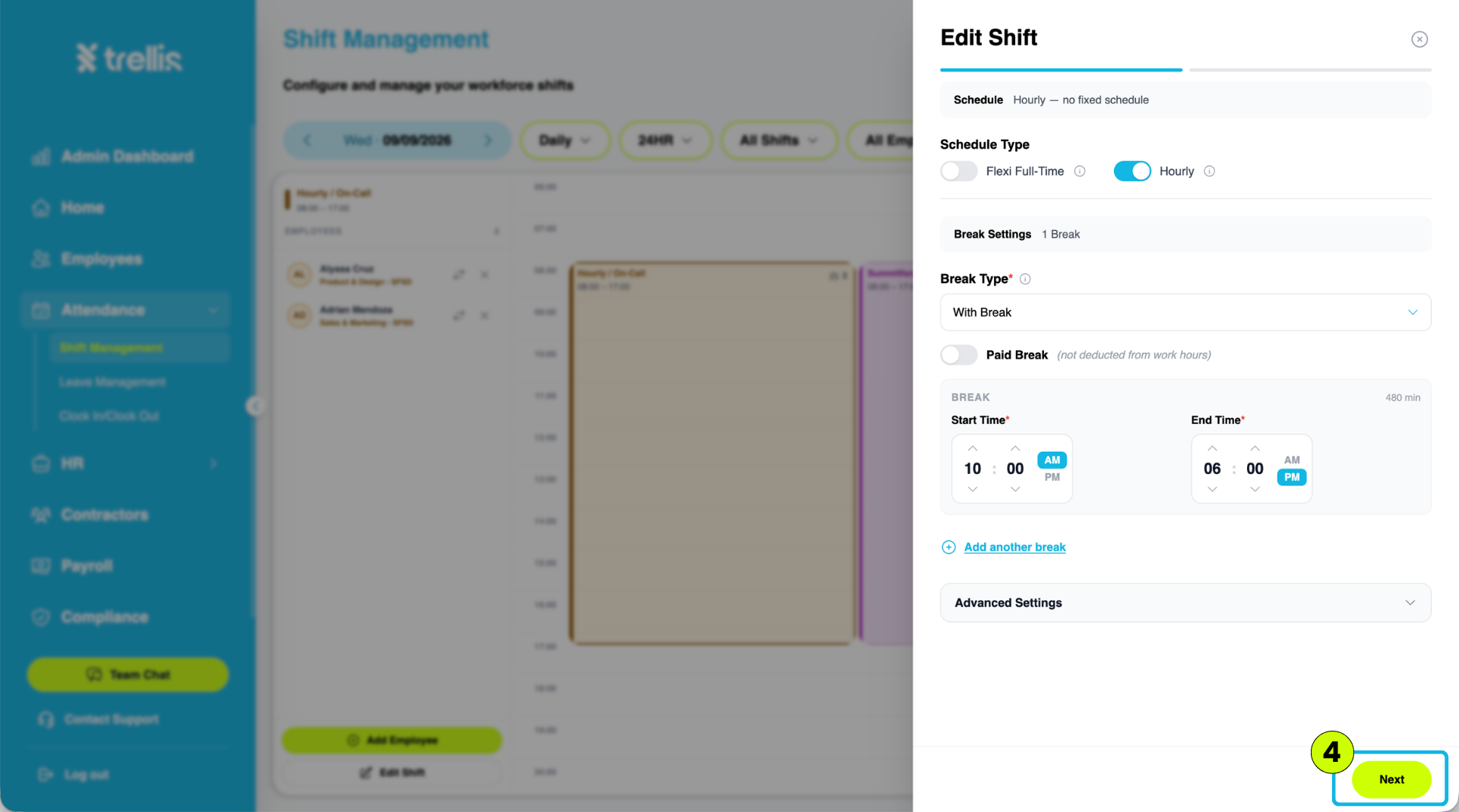Decrease End Time minutes with down arrow
This screenshot has width=1459, height=812.
pyautogui.click(x=1255, y=489)
